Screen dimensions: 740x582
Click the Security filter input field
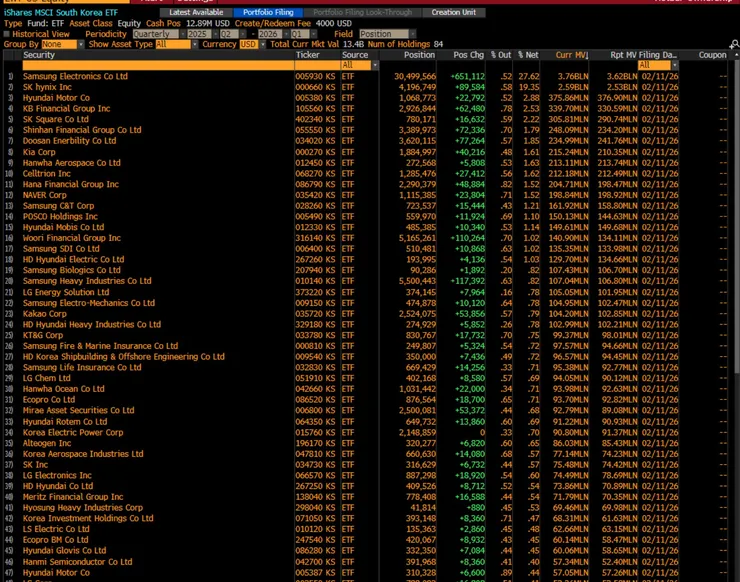pos(158,65)
